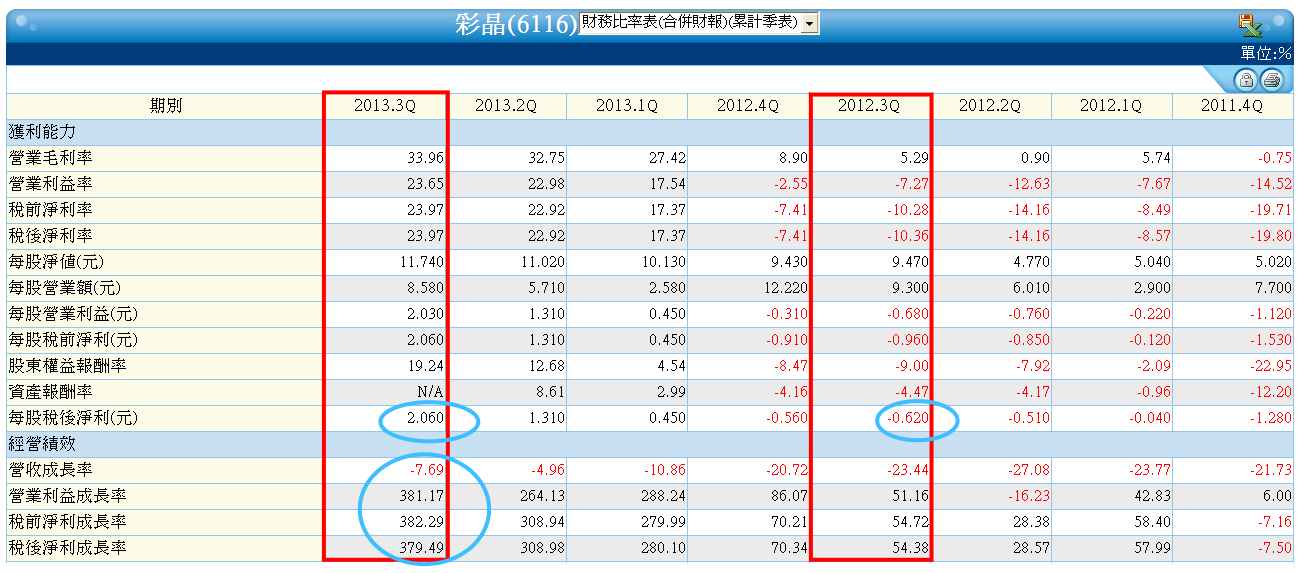Click value 33.96 in 營業毛利率 row
The image size is (1303, 573).
426,157
